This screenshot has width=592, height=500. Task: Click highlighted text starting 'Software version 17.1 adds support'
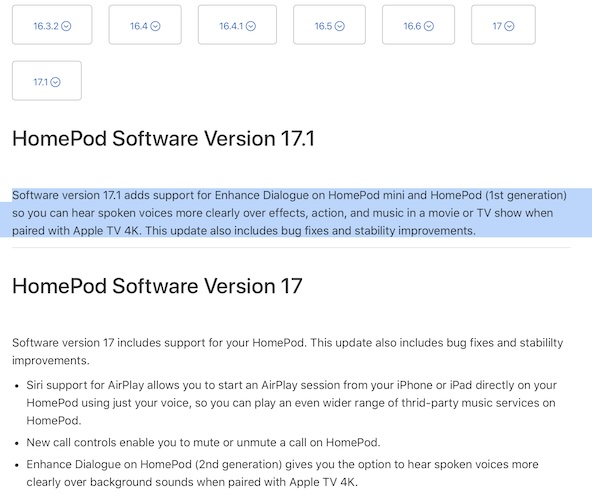click(289, 213)
